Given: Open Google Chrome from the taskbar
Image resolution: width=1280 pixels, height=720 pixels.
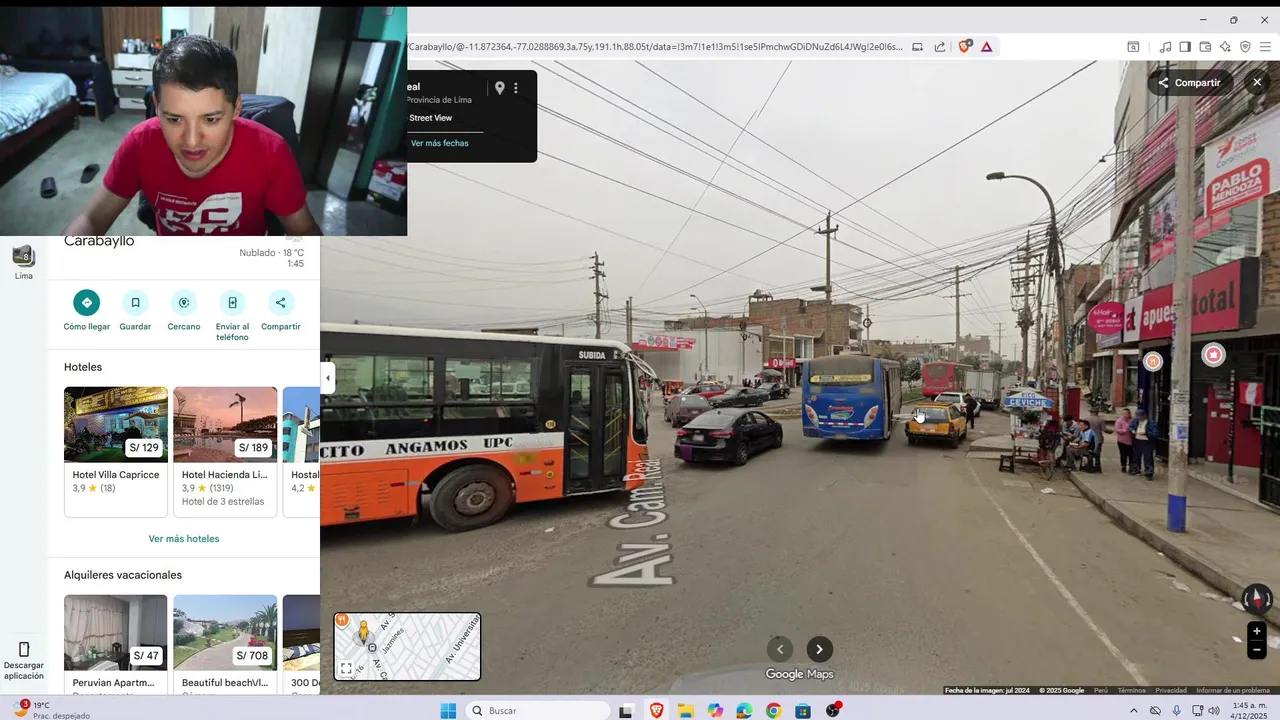Looking at the screenshot, I should [774, 711].
